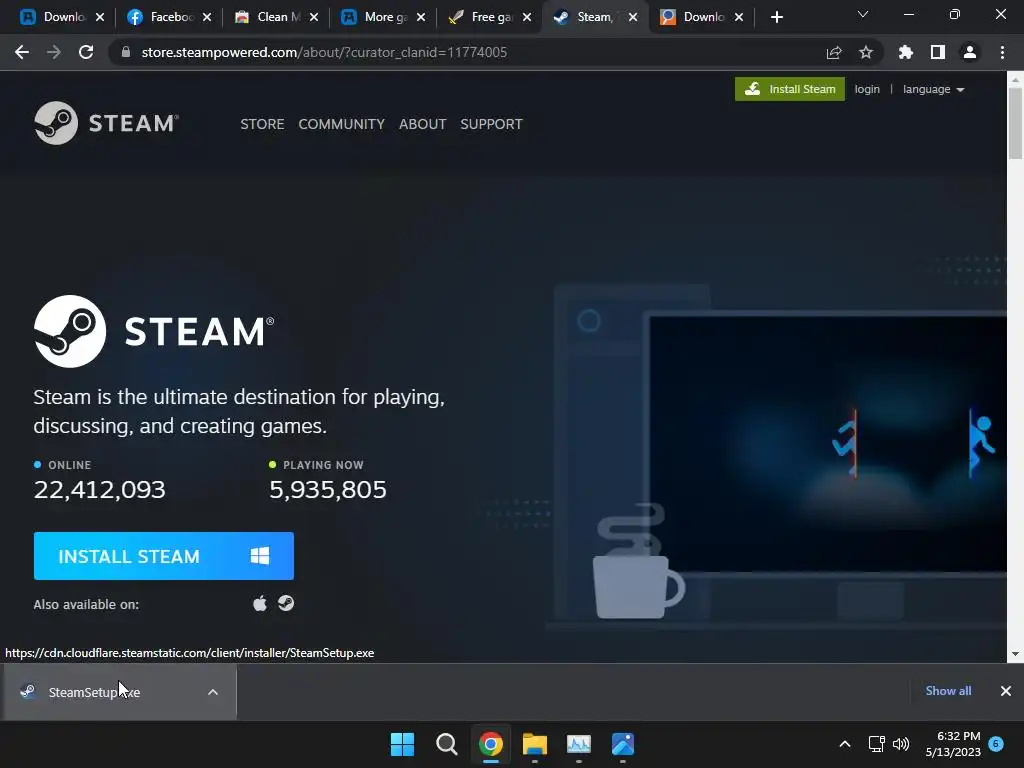Close the downloads bar
This screenshot has height=768, width=1024.
(x=1006, y=691)
